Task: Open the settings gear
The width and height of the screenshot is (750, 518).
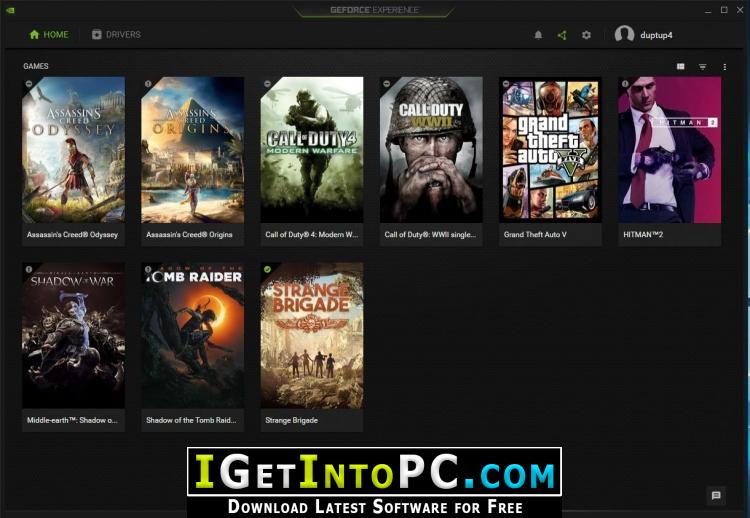Action: (x=586, y=35)
